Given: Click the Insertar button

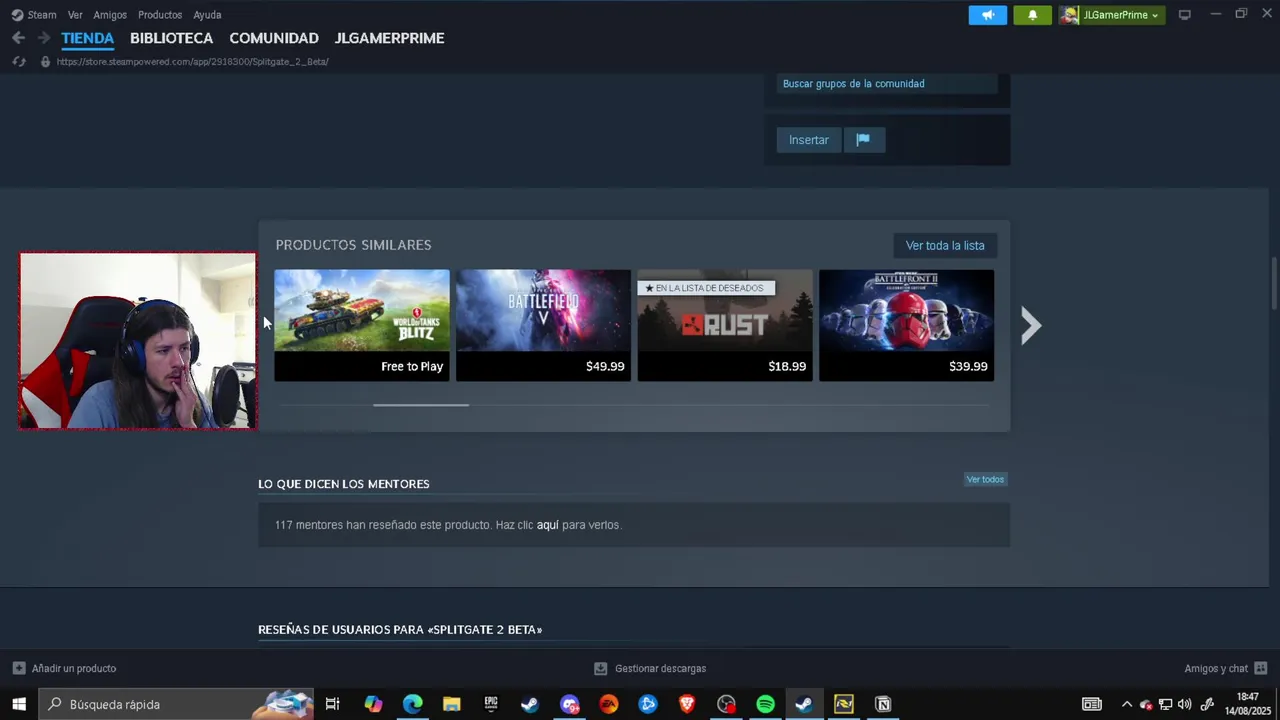Looking at the screenshot, I should (808, 140).
